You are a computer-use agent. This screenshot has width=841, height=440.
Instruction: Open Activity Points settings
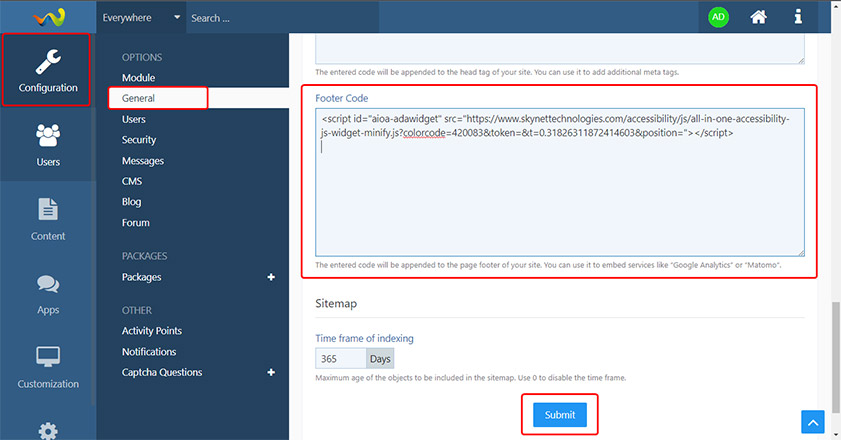click(152, 331)
